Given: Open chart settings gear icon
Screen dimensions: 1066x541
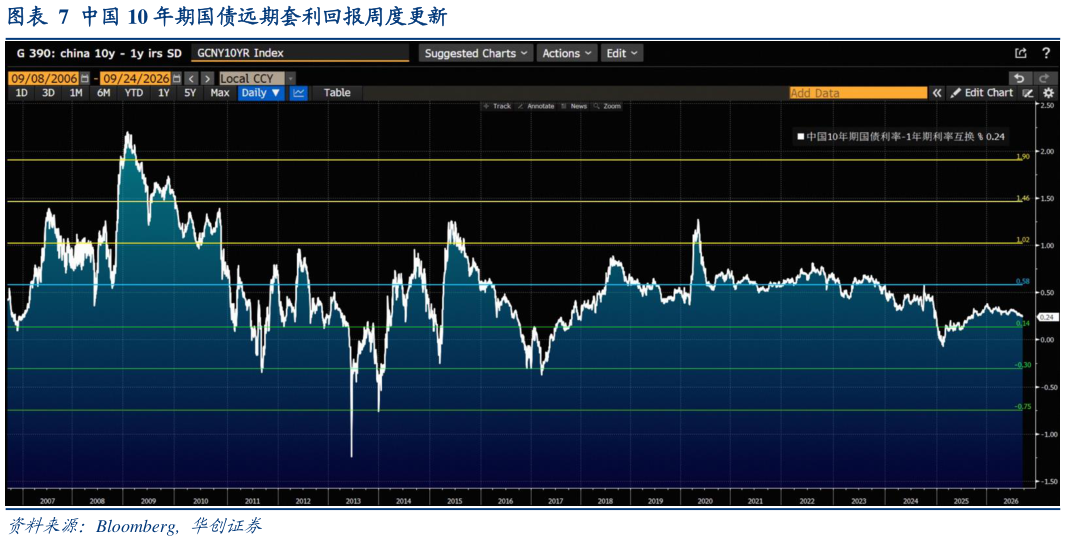Looking at the screenshot, I should [1048, 93].
